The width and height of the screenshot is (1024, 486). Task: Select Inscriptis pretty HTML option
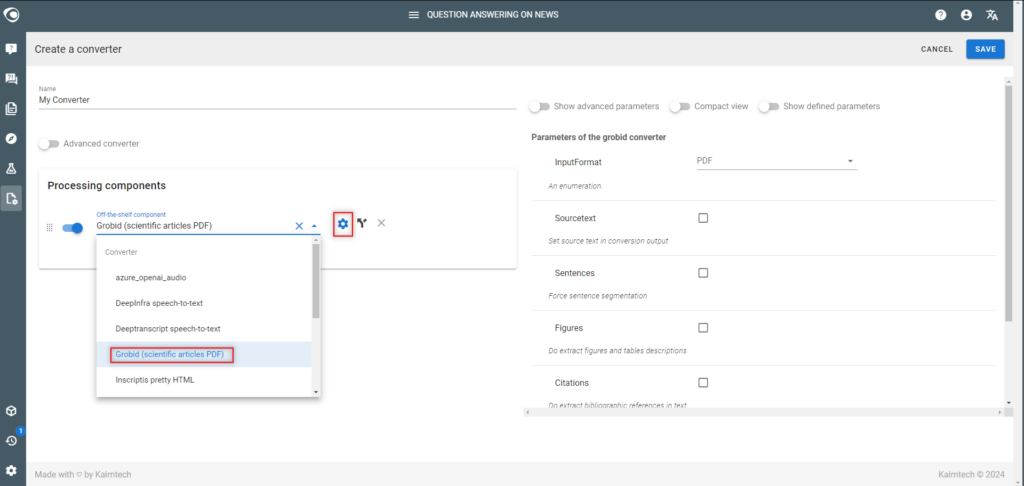pyautogui.click(x=204, y=380)
